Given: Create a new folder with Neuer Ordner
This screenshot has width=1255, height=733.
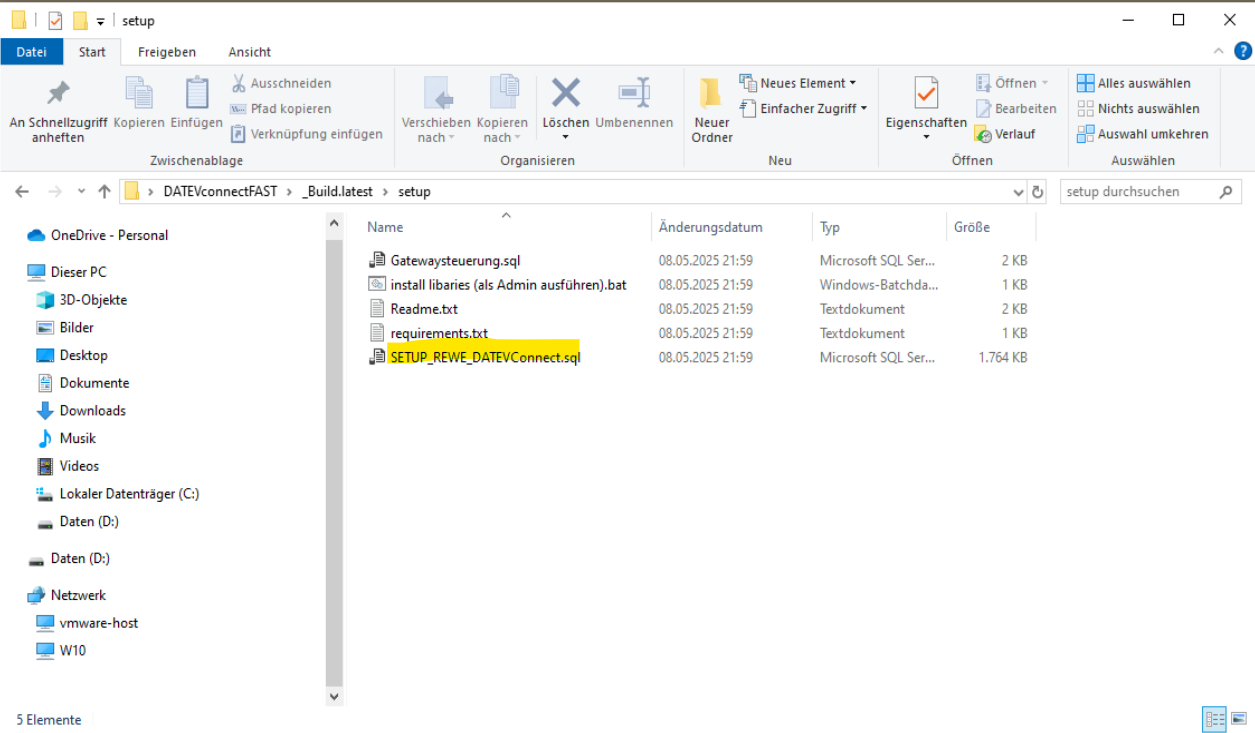Looking at the screenshot, I should click(x=711, y=110).
